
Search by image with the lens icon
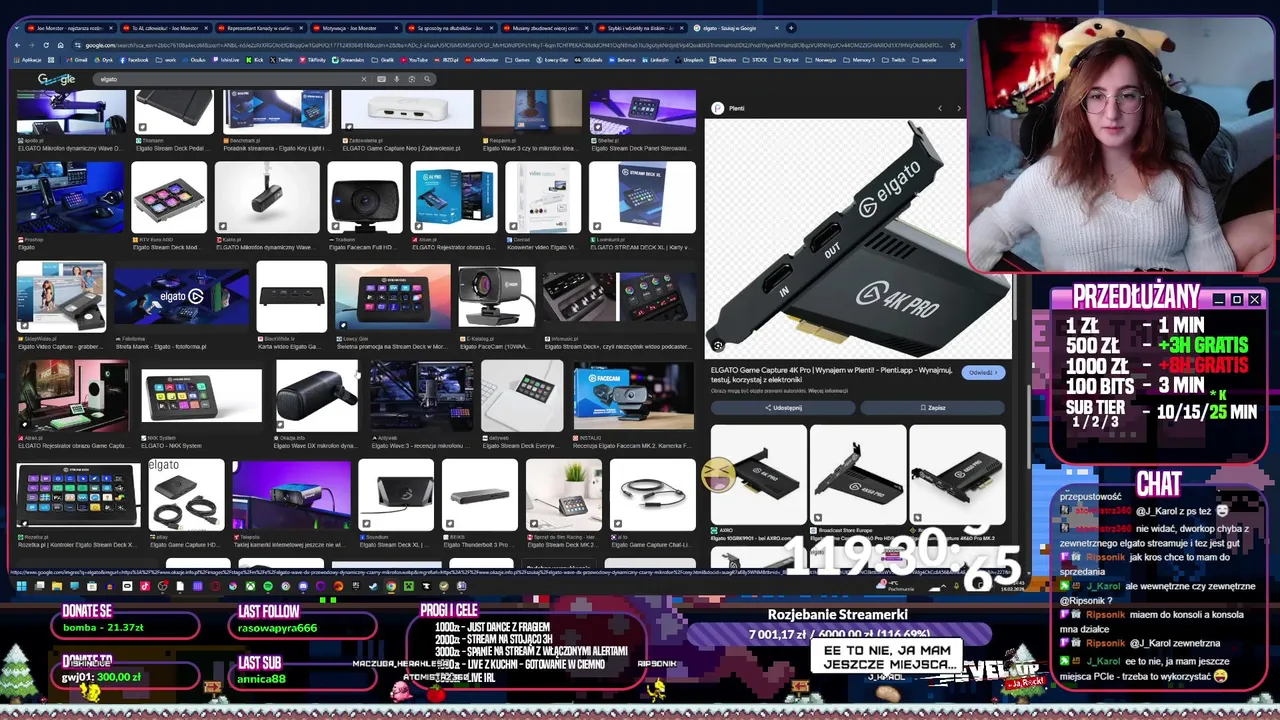412,79
